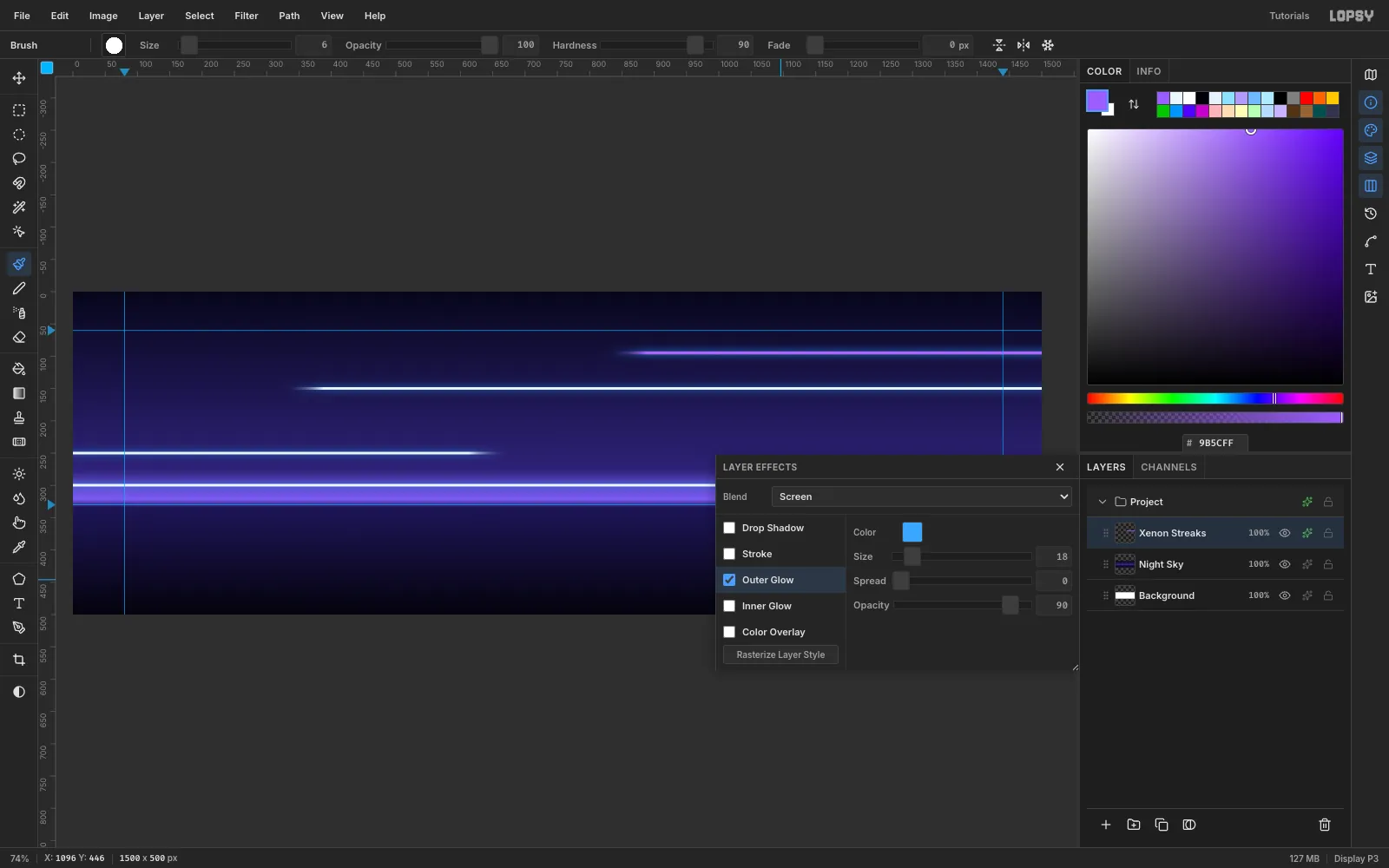
Task: Select the Polygon Shape tool
Action: point(19,579)
